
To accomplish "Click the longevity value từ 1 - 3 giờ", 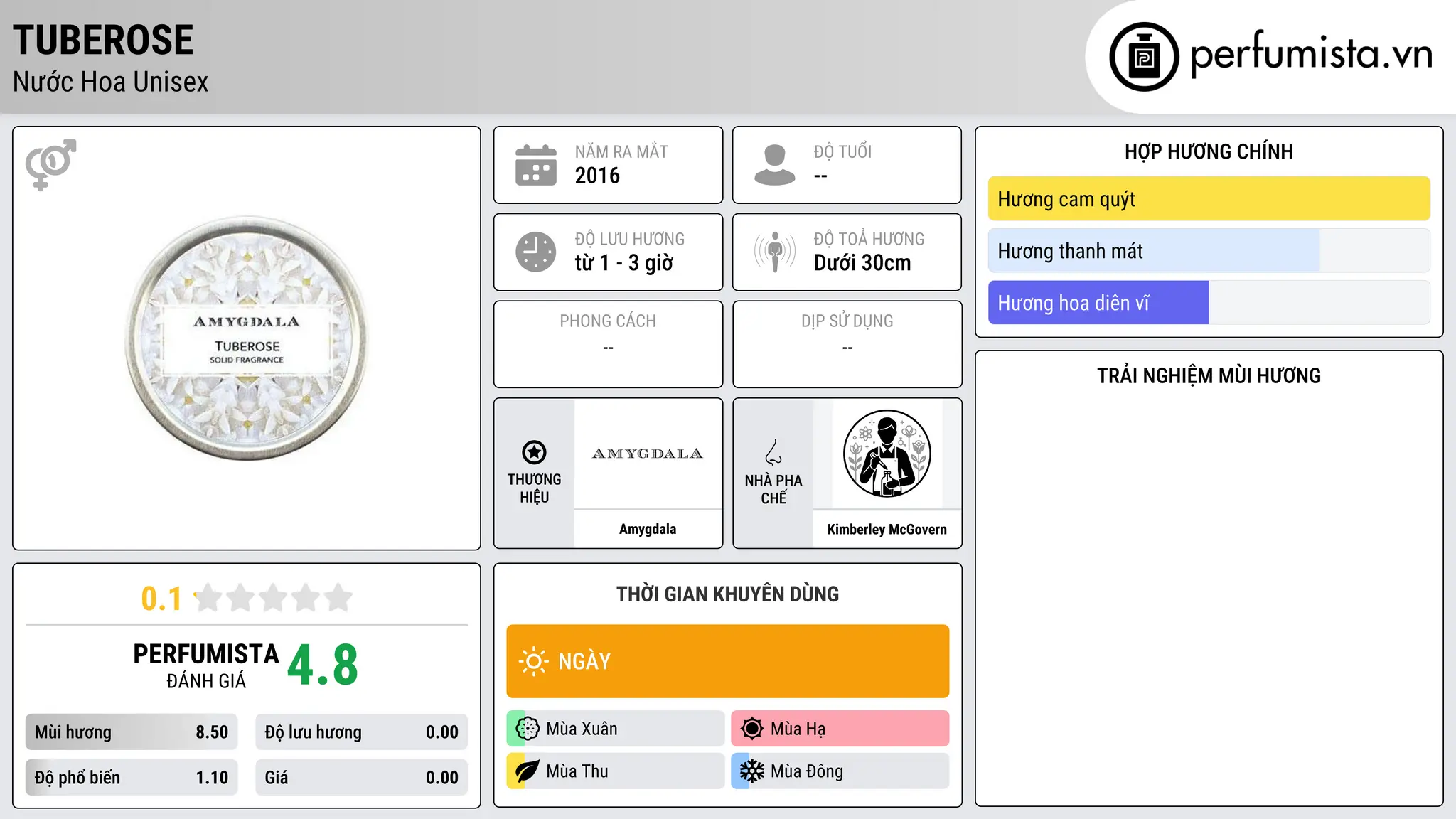I will [624, 263].
